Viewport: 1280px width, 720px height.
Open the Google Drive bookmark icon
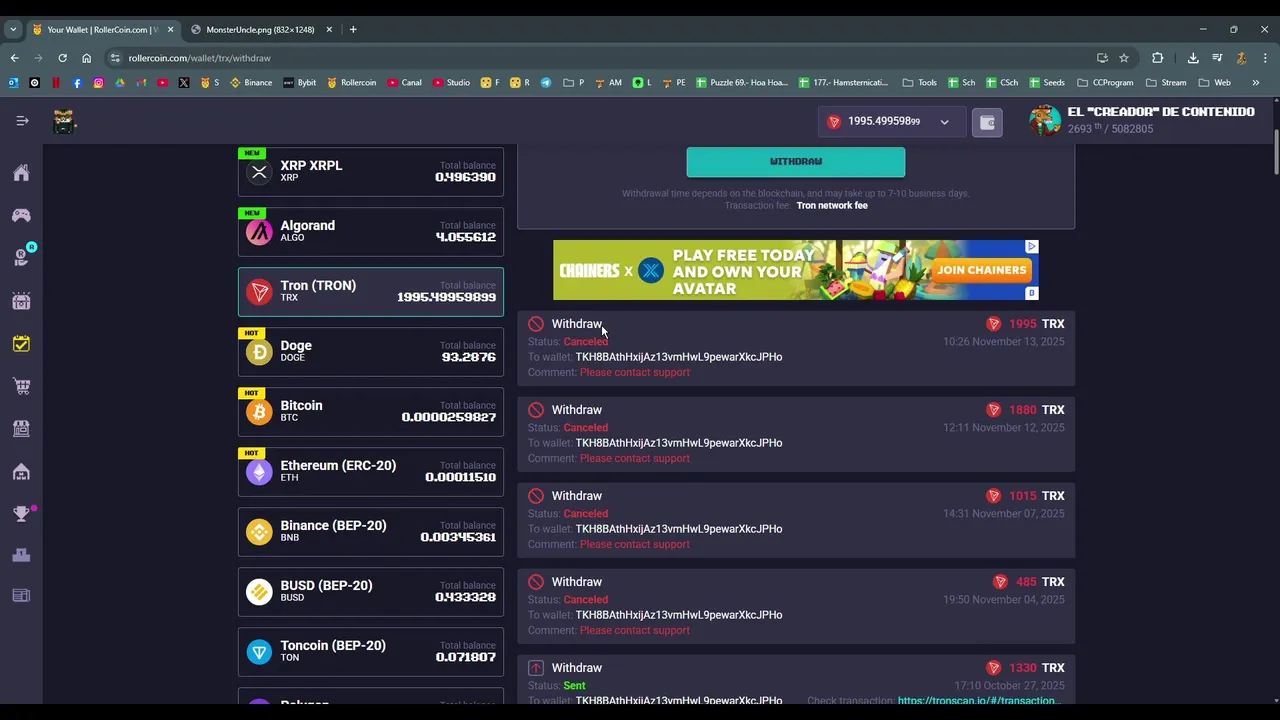[x=120, y=82]
